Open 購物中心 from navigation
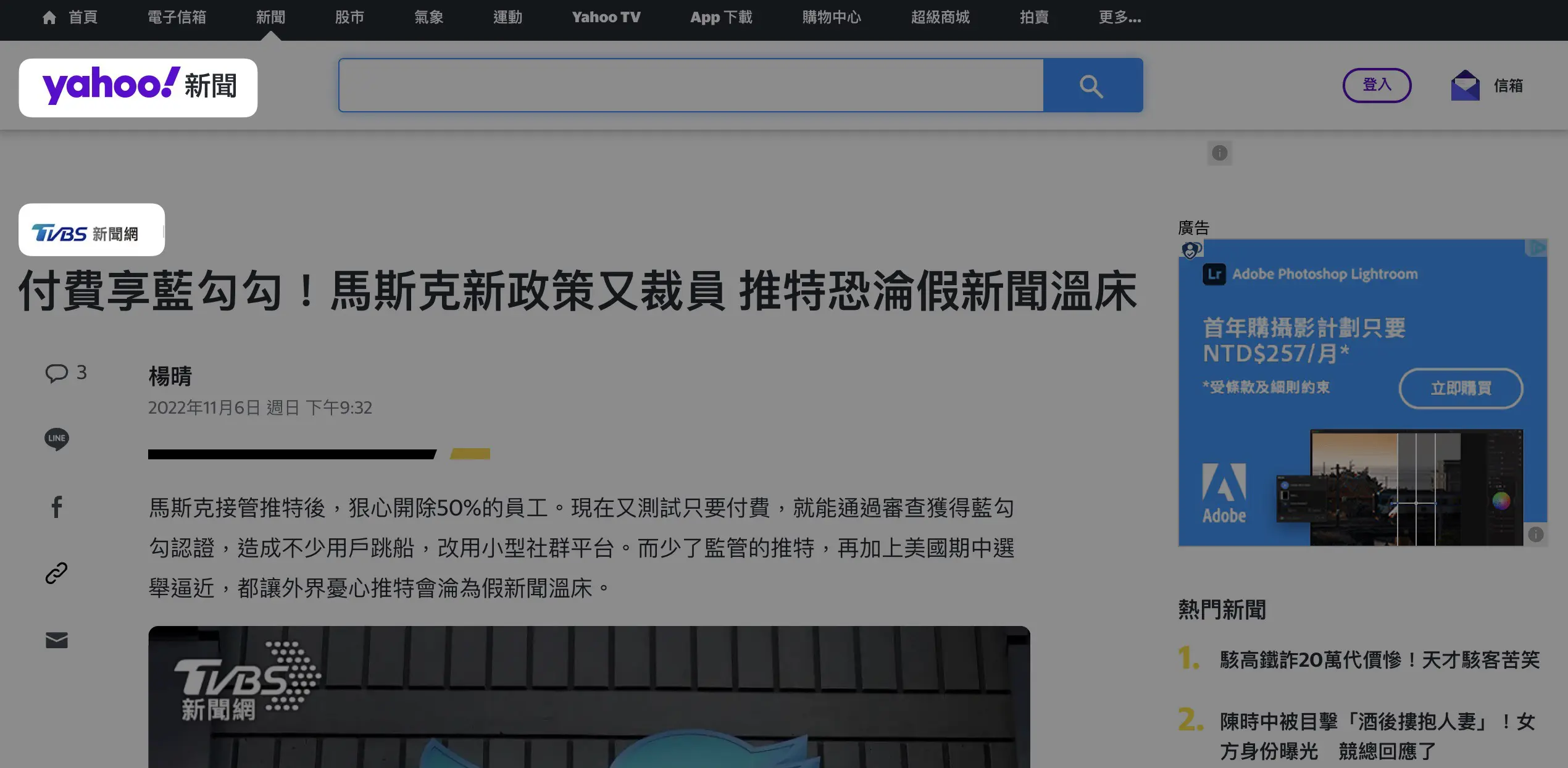This screenshot has width=1568, height=768. [832, 17]
